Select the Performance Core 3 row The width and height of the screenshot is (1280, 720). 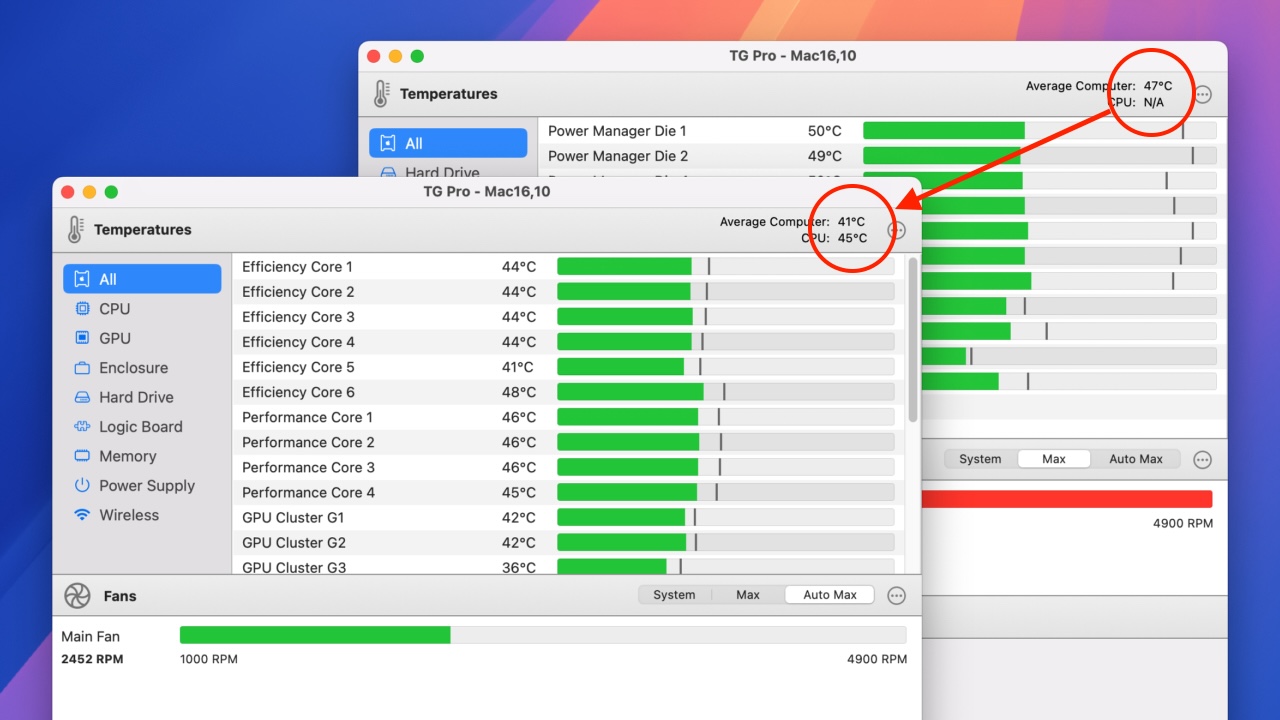pos(568,467)
